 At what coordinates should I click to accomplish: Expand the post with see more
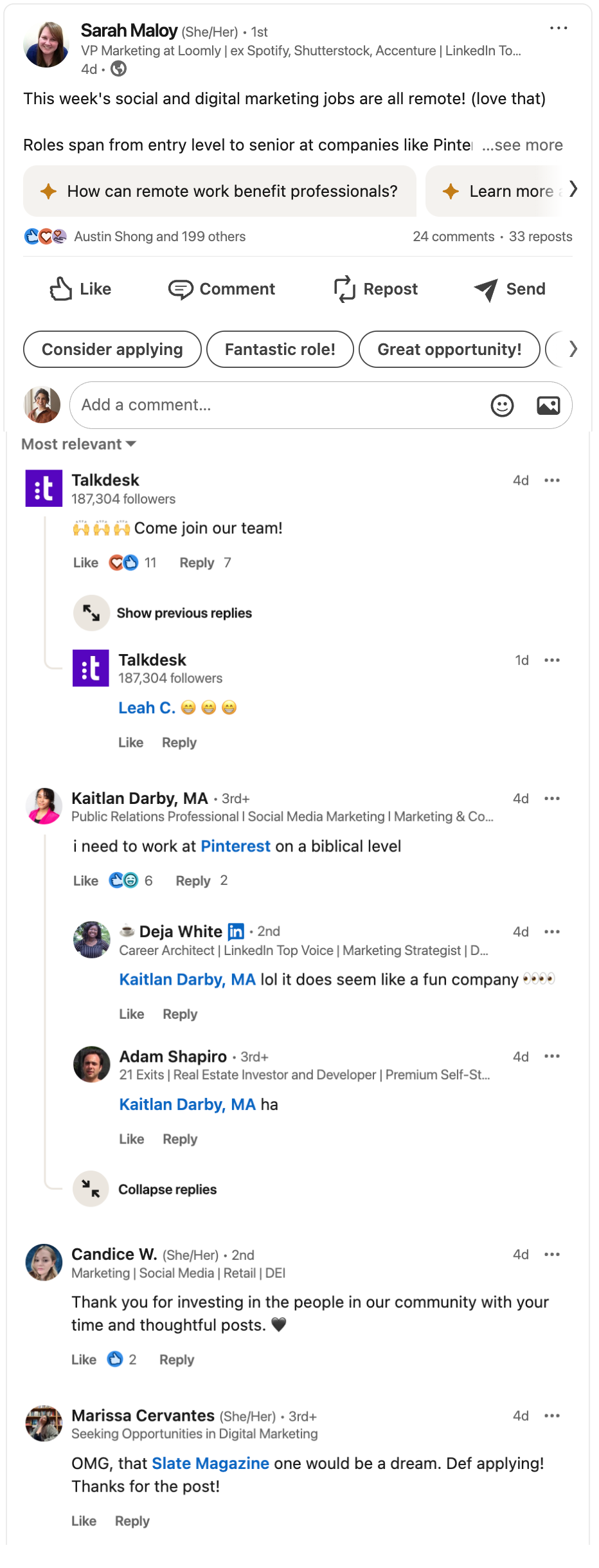[x=523, y=145]
